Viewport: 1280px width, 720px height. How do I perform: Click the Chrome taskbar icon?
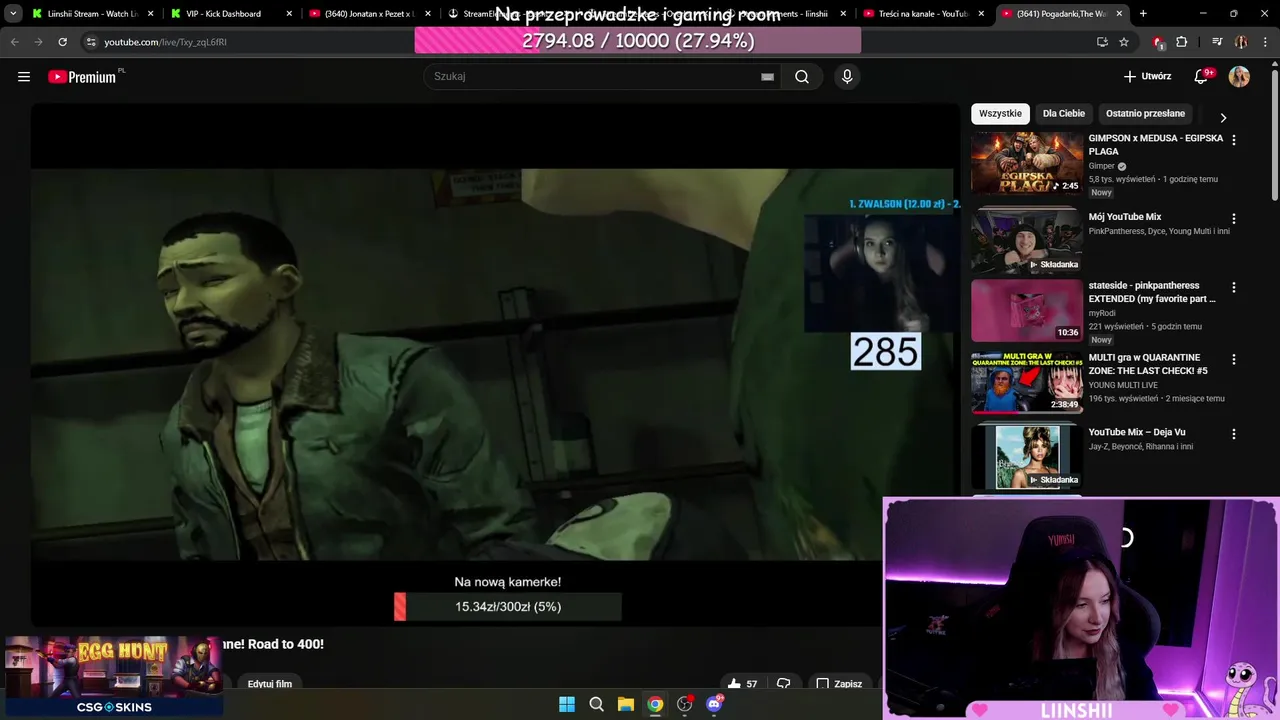pos(655,704)
